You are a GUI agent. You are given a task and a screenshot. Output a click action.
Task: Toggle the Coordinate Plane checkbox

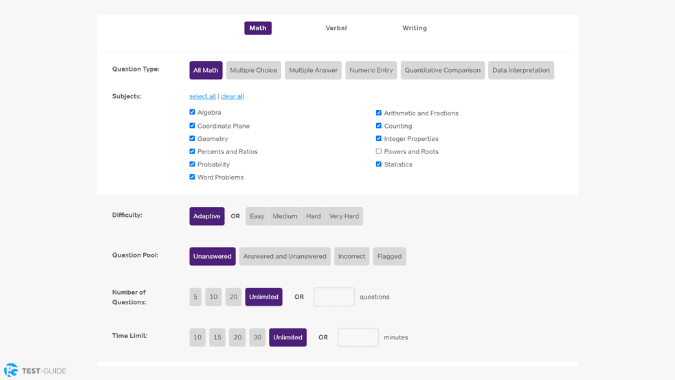pos(192,126)
